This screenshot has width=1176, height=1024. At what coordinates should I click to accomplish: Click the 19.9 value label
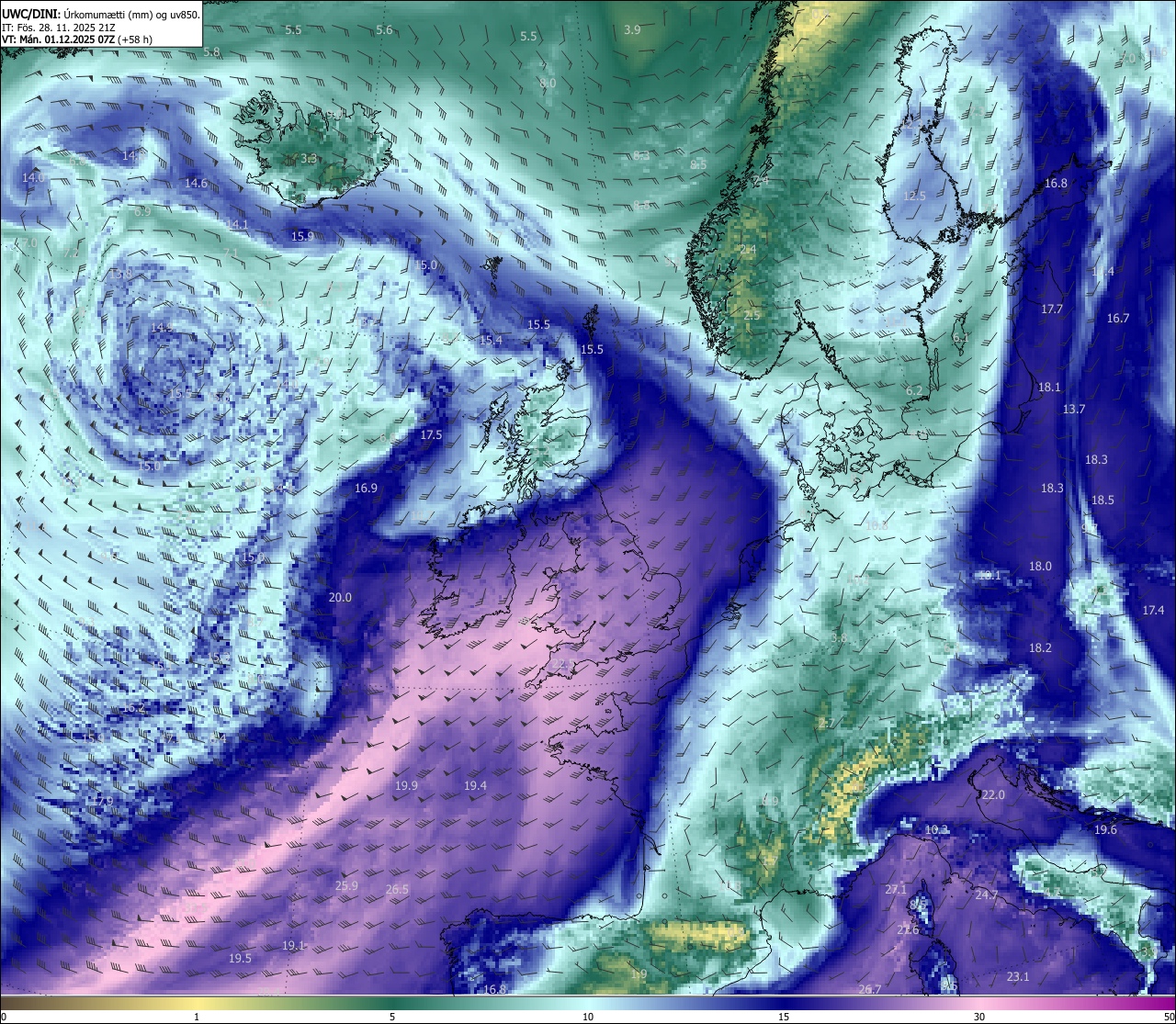coord(406,786)
